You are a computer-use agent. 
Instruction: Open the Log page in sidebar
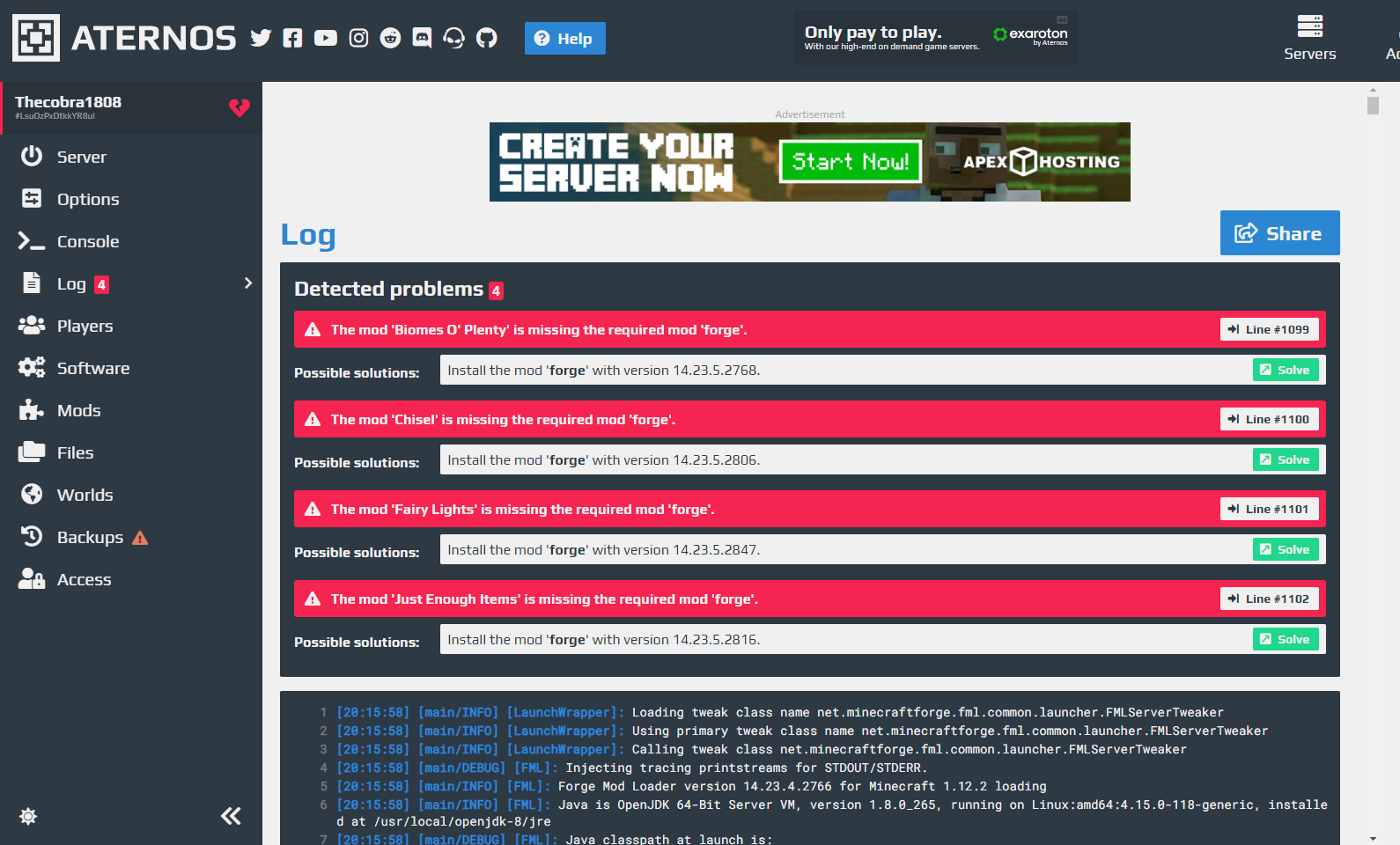click(71, 283)
